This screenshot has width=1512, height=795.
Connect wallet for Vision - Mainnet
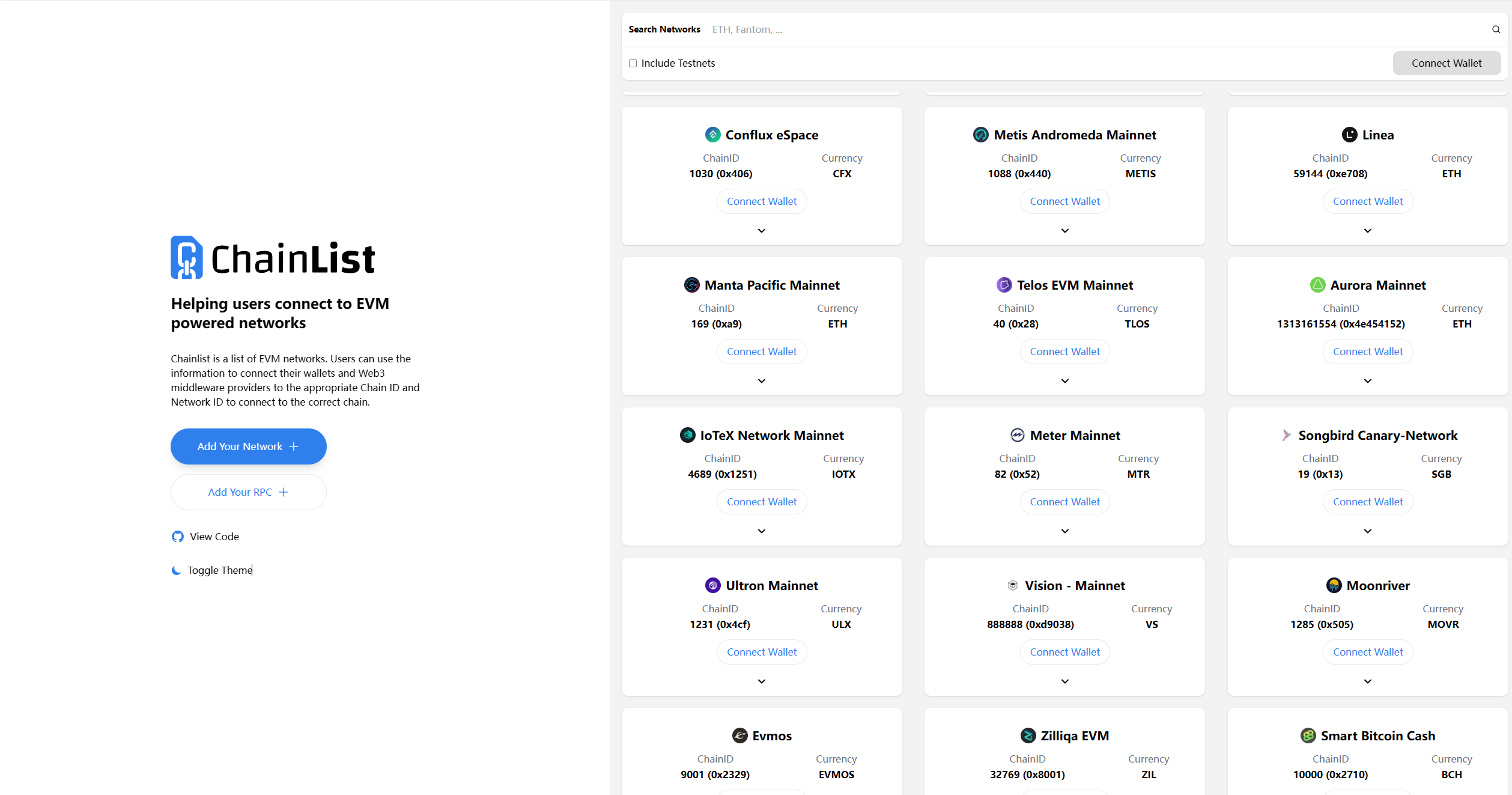(1064, 652)
